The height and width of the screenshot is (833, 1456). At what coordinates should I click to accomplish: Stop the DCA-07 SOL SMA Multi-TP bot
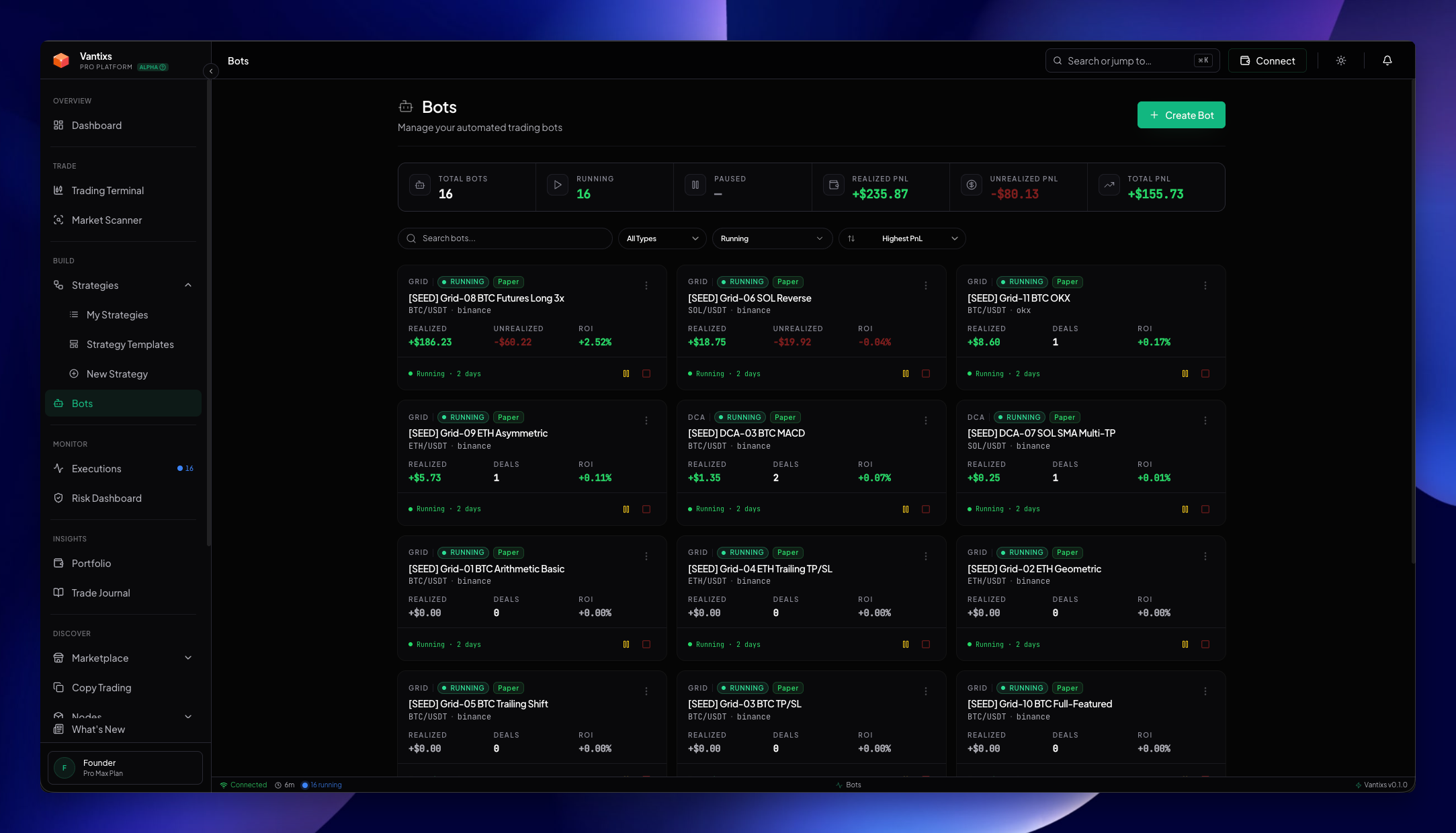[x=1205, y=509]
